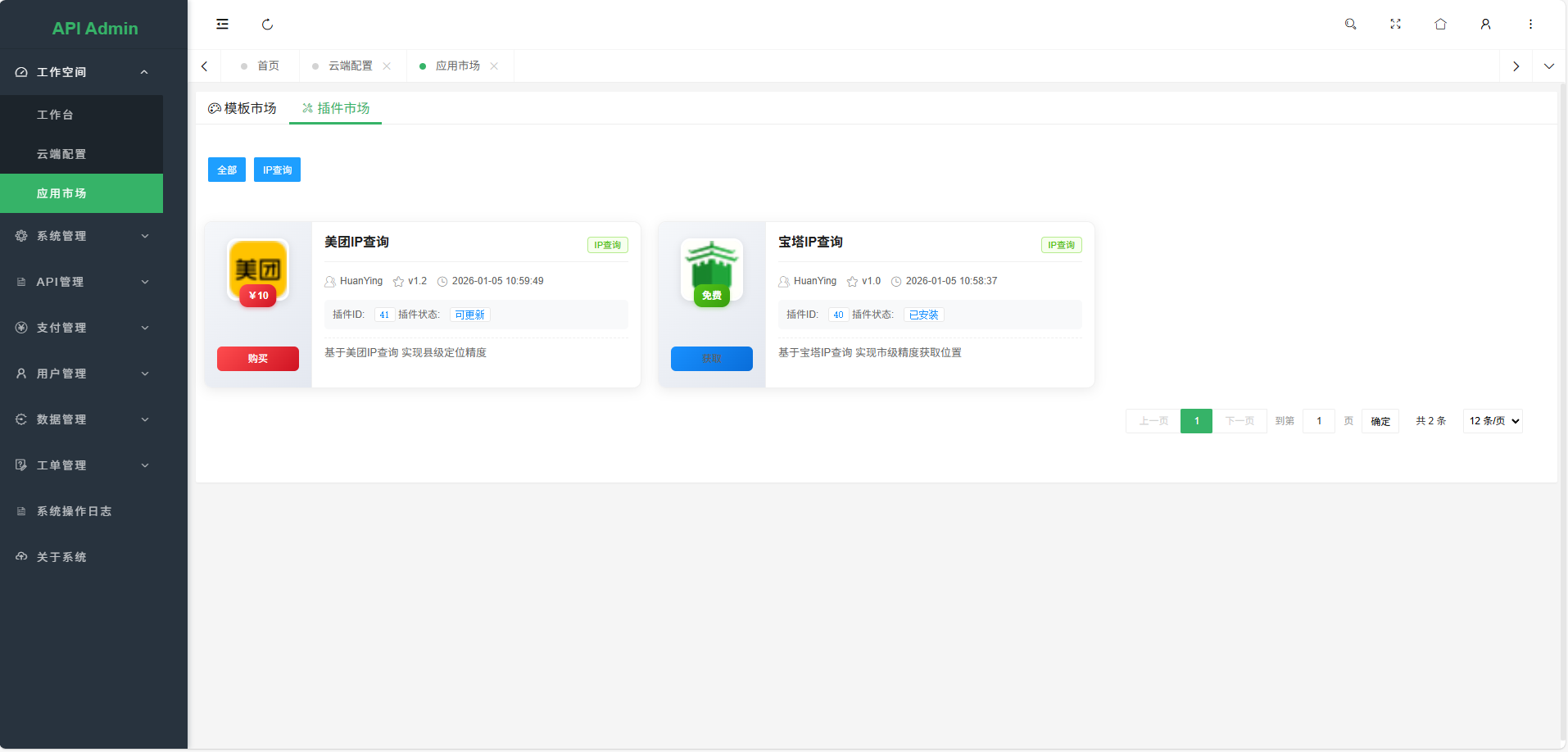Open the user avatar icon
This screenshot has width=1568, height=752.
click(1485, 24)
